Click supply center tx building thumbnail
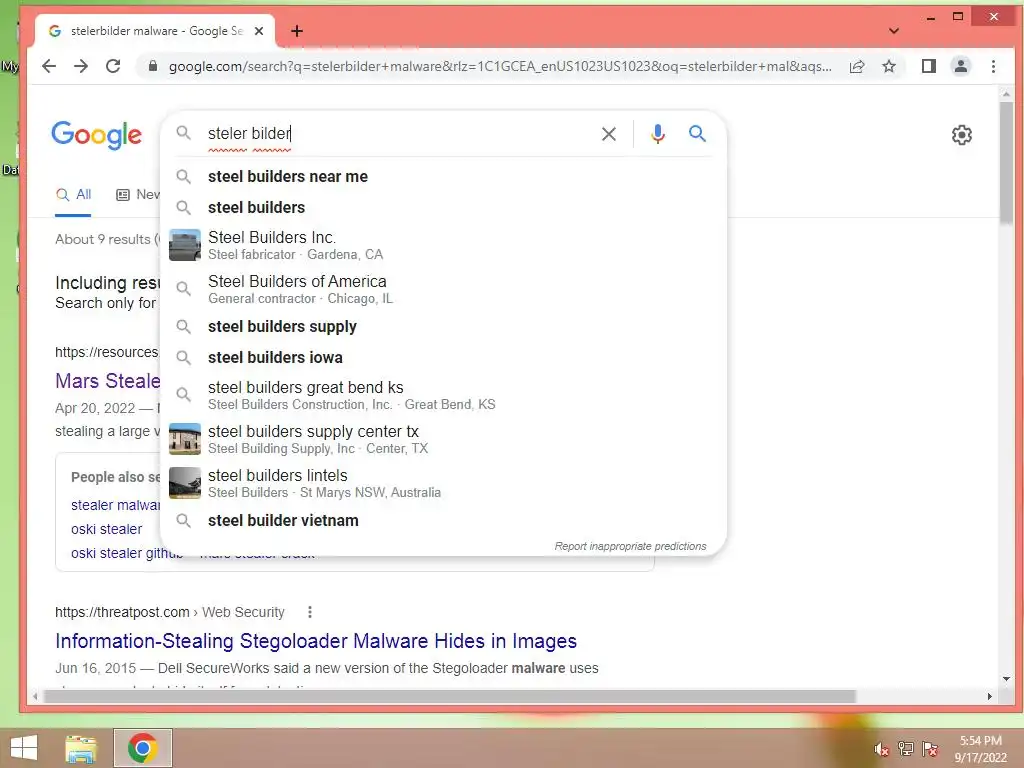Viewport: 1024px width, 768px height. (x=185, y=439)
